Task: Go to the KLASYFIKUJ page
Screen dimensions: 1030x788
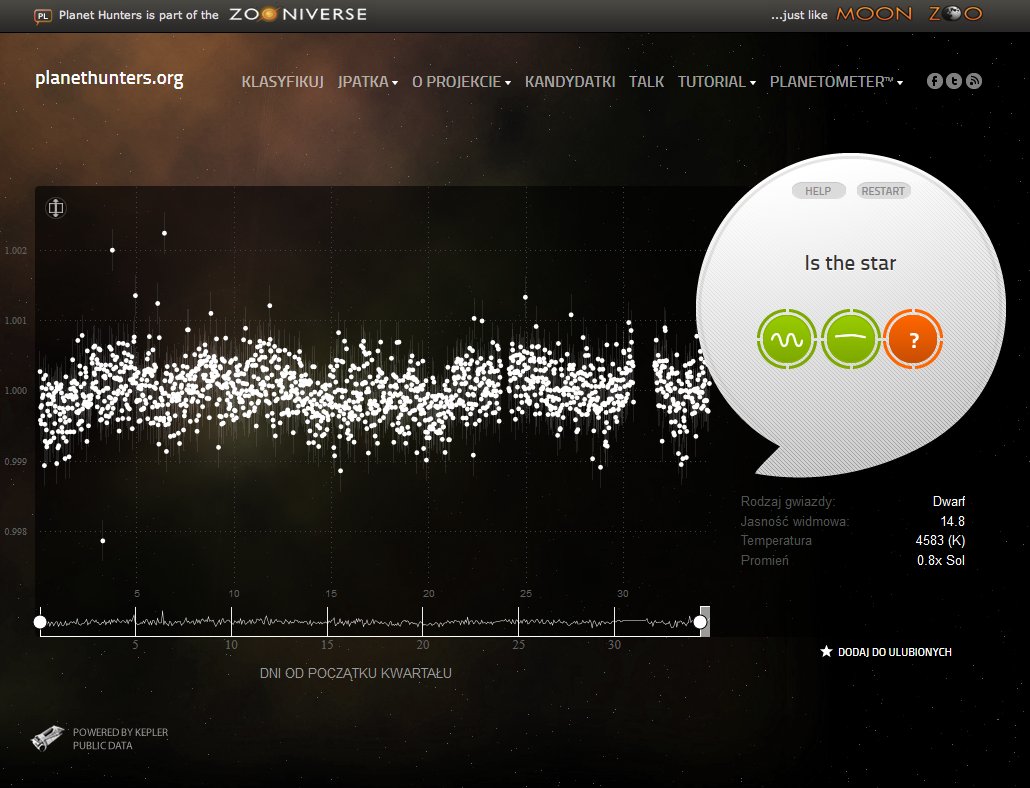Action: (x=282, y=82)
